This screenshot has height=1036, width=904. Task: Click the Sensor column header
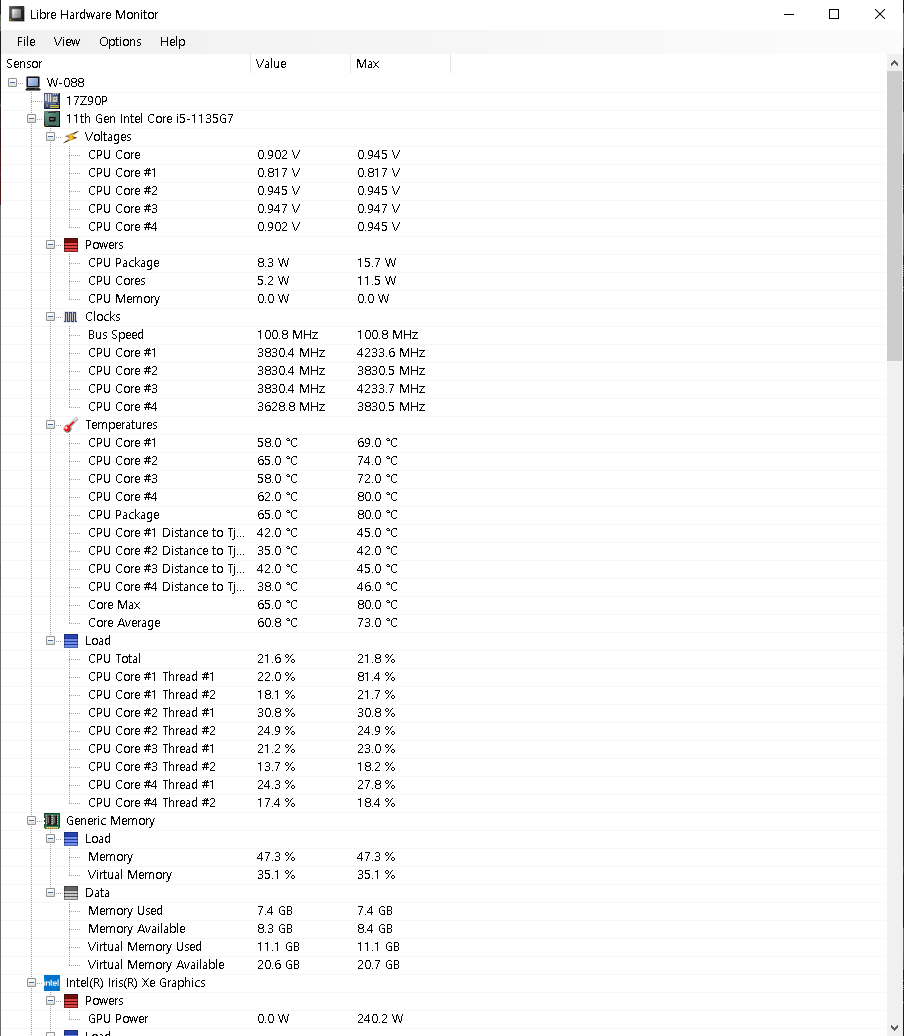coord(126,64)
